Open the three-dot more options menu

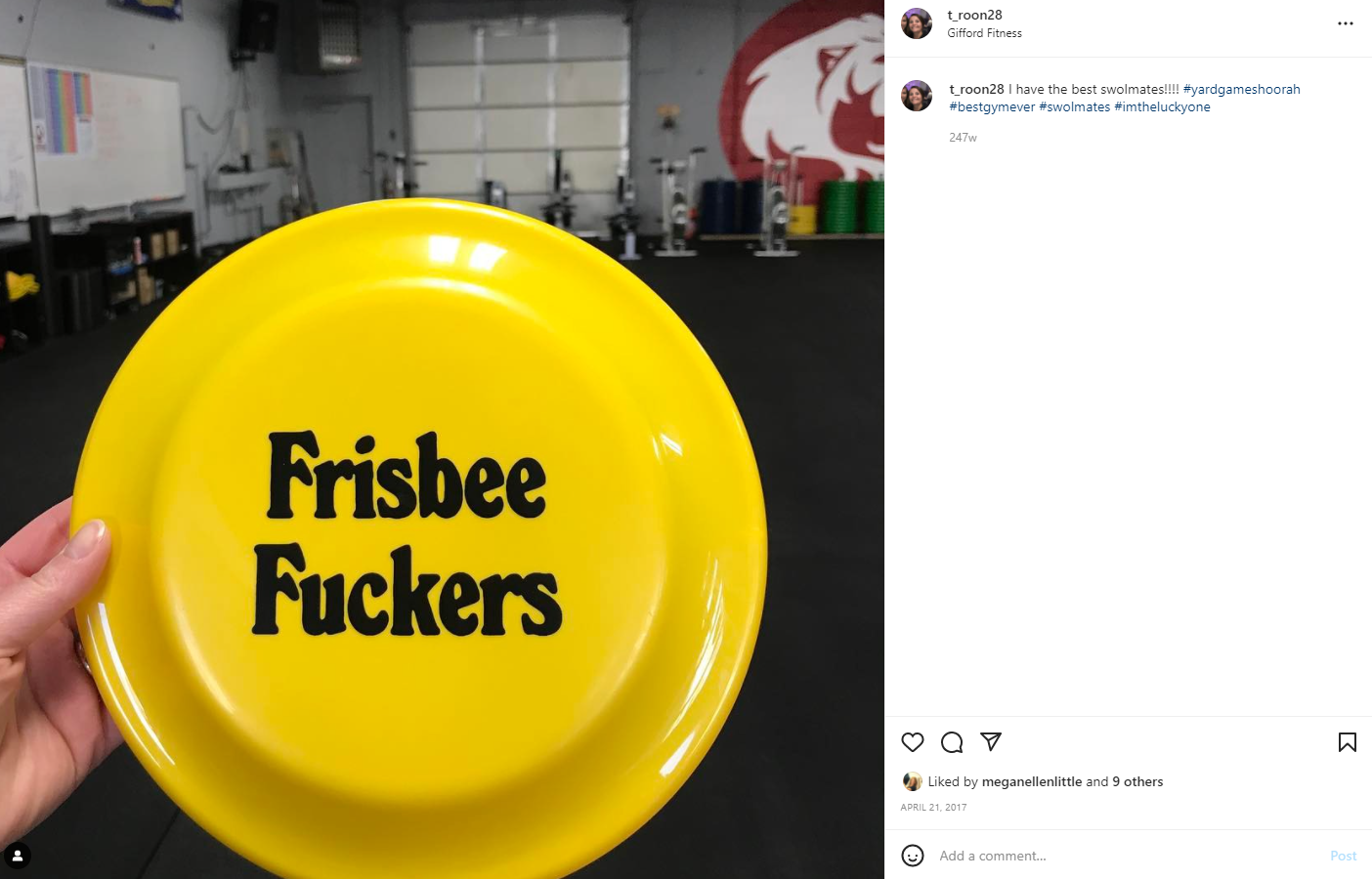tap(1346, 23)
